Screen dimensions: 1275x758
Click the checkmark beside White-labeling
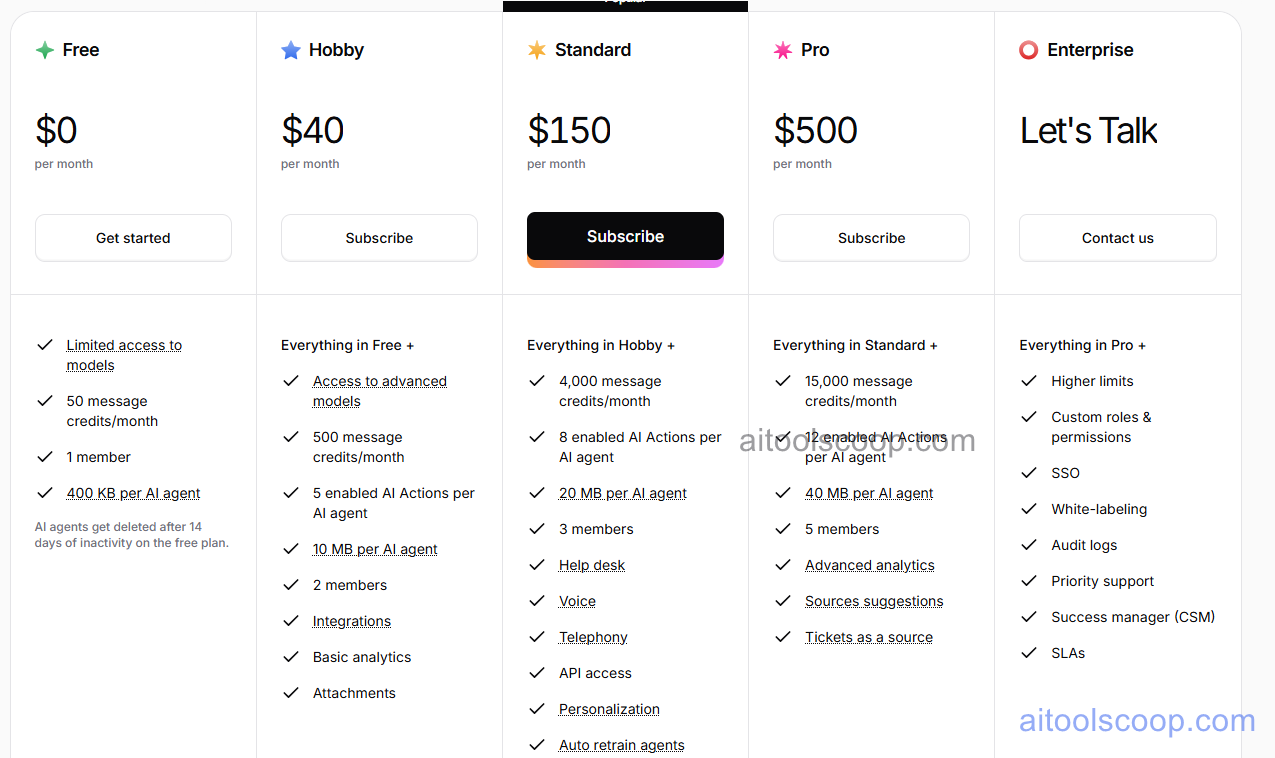[x=1029, y=508]
